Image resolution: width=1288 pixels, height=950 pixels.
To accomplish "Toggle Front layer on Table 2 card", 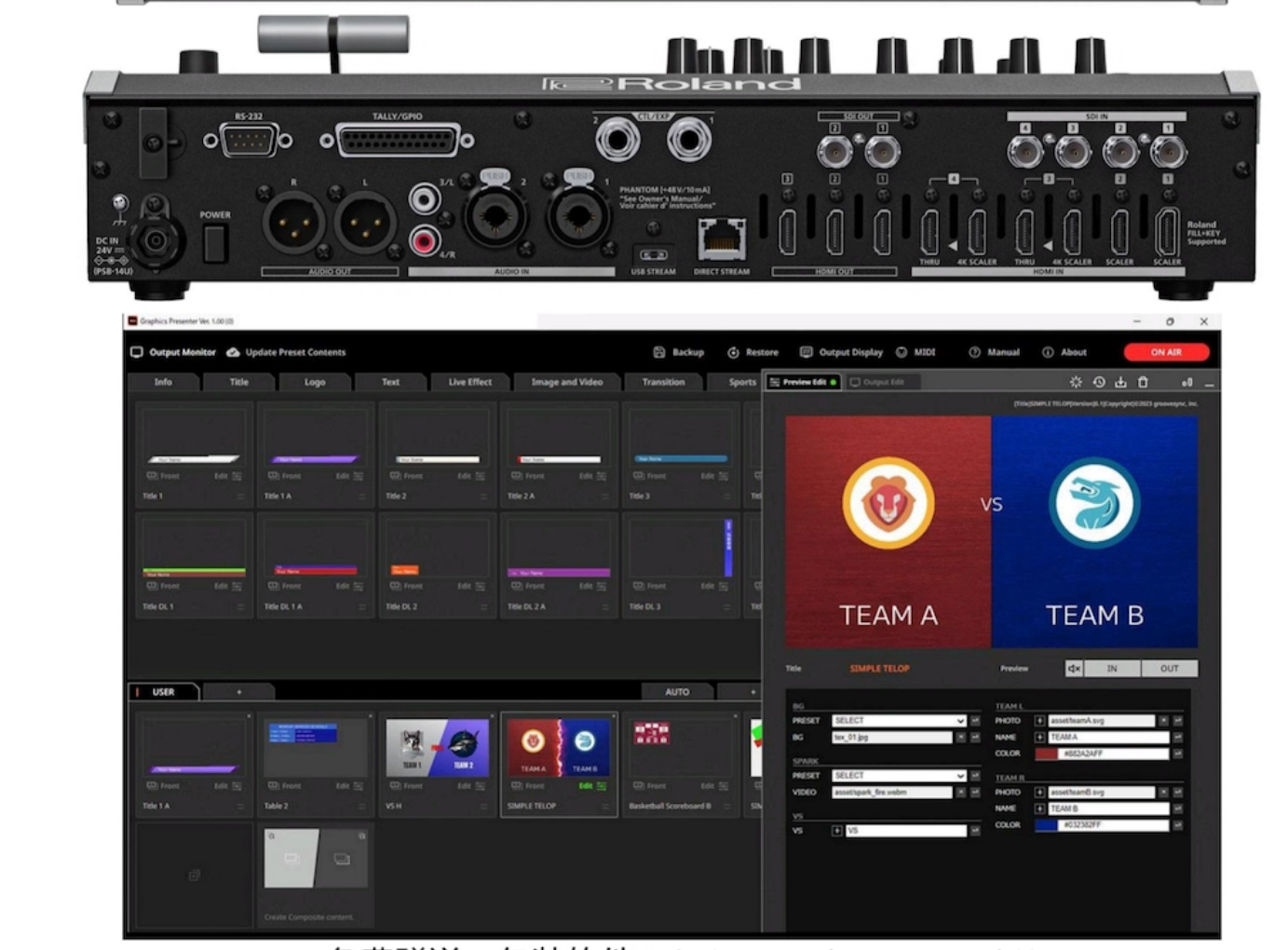I will [x=285, y=786].
